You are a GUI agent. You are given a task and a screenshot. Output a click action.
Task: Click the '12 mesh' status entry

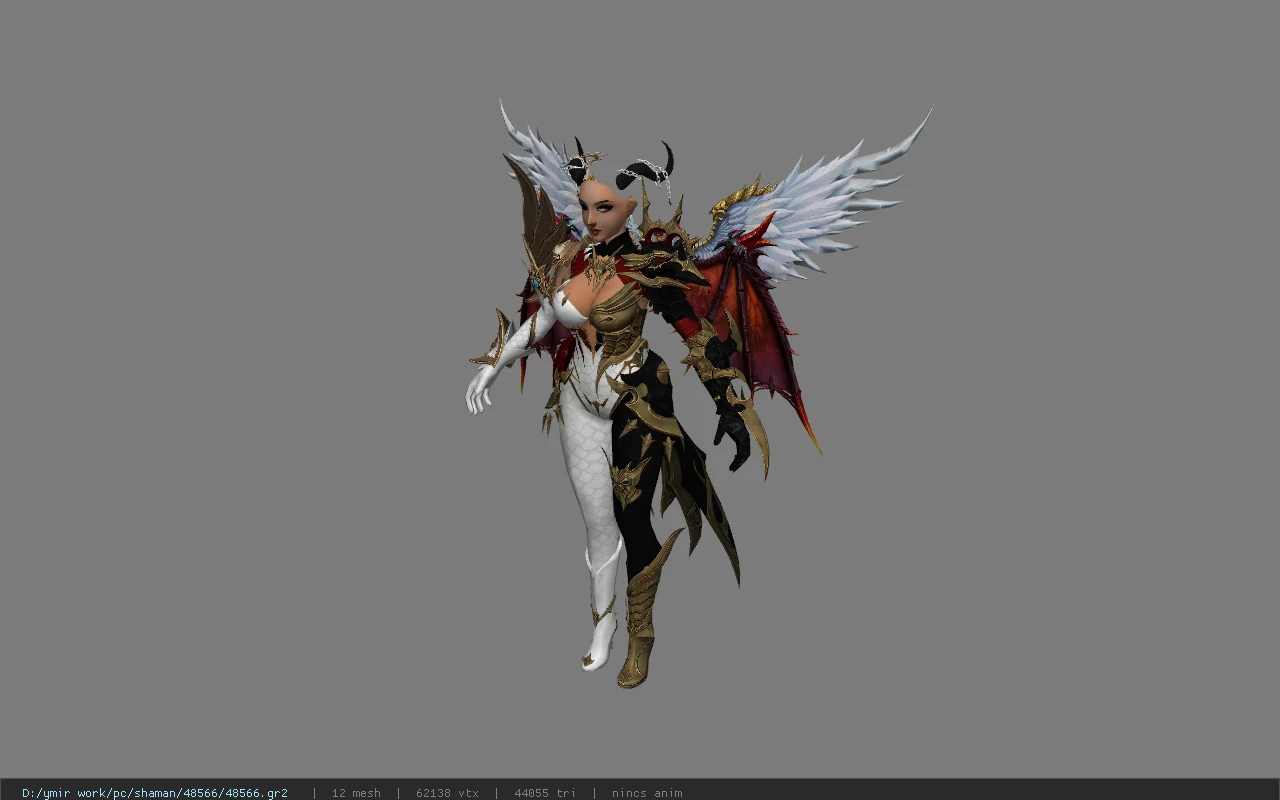[356, 793]
